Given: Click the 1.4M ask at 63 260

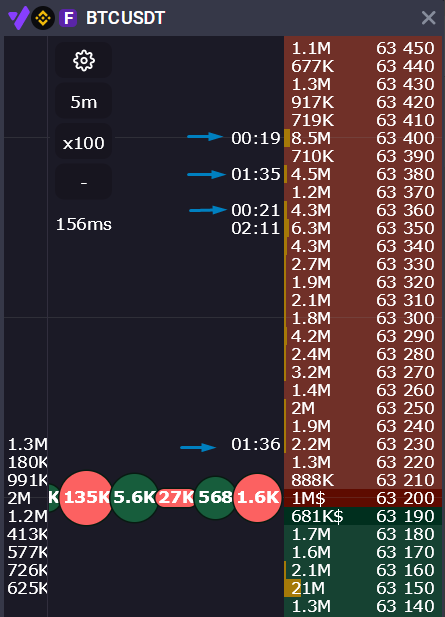Looking at the screenshot, I should (363, 390).
